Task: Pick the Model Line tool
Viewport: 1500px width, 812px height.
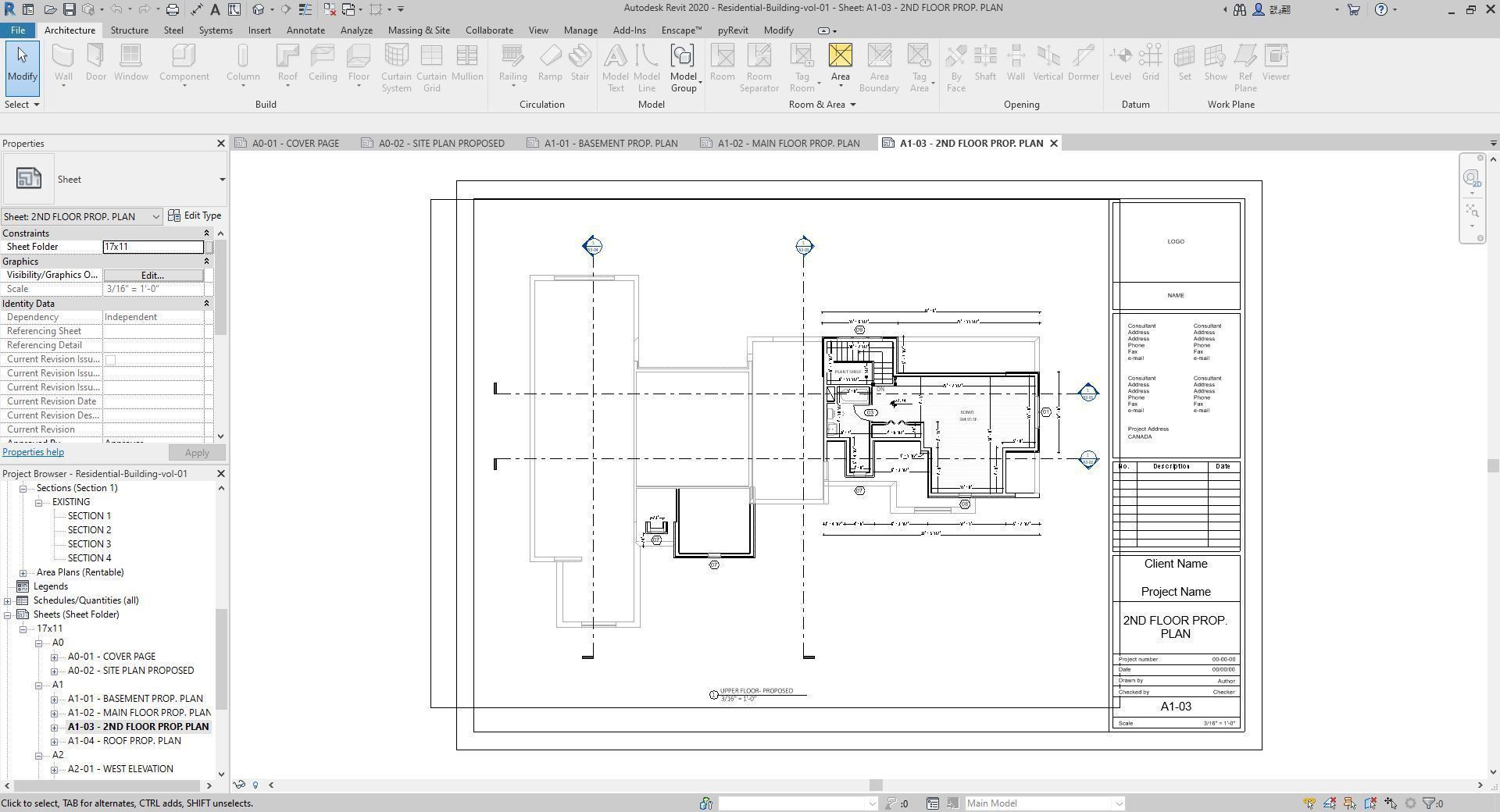Action: pyautogui.click(x=646, y=69)
